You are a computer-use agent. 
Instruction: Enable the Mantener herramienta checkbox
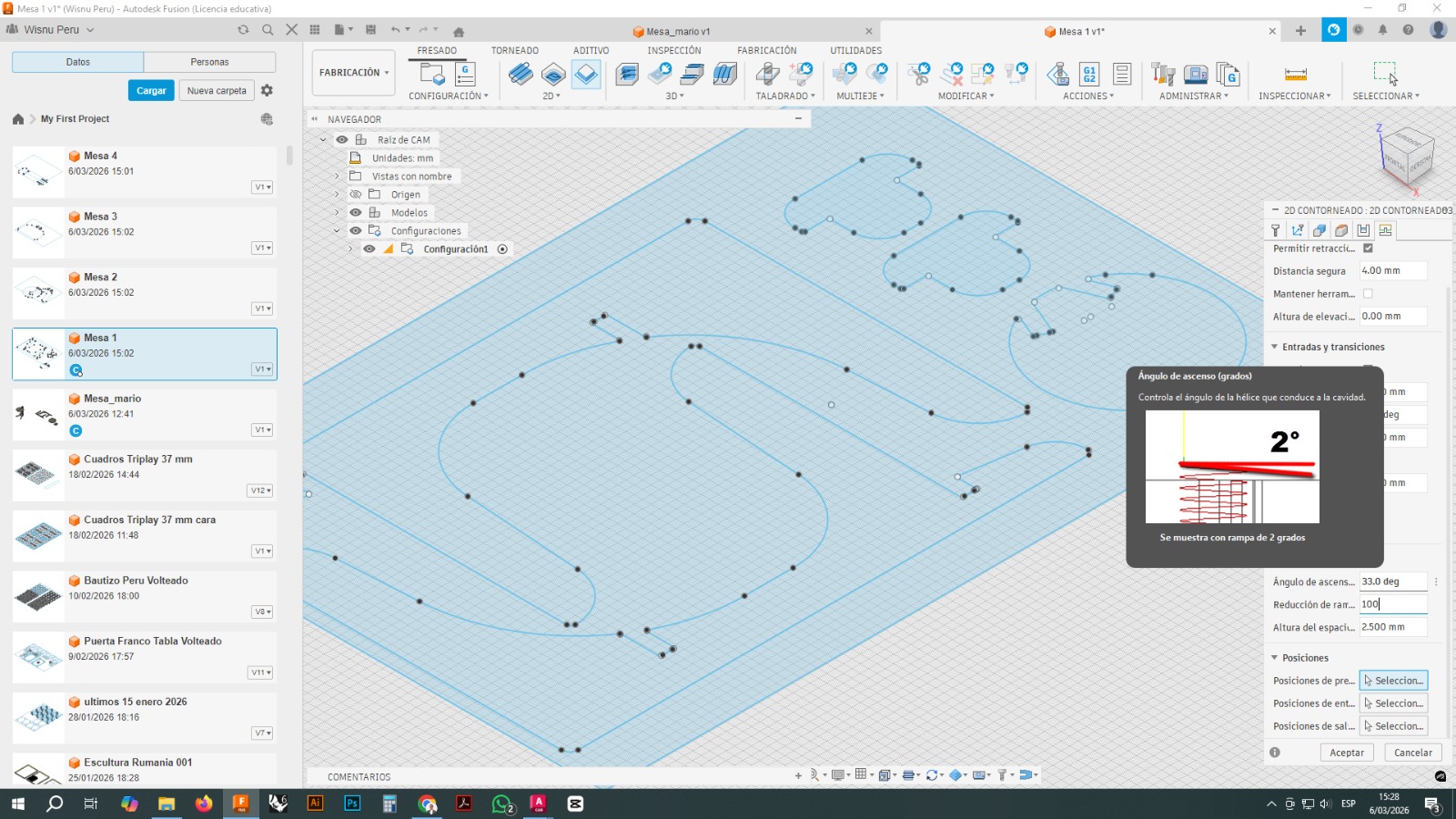[1368, 293]
